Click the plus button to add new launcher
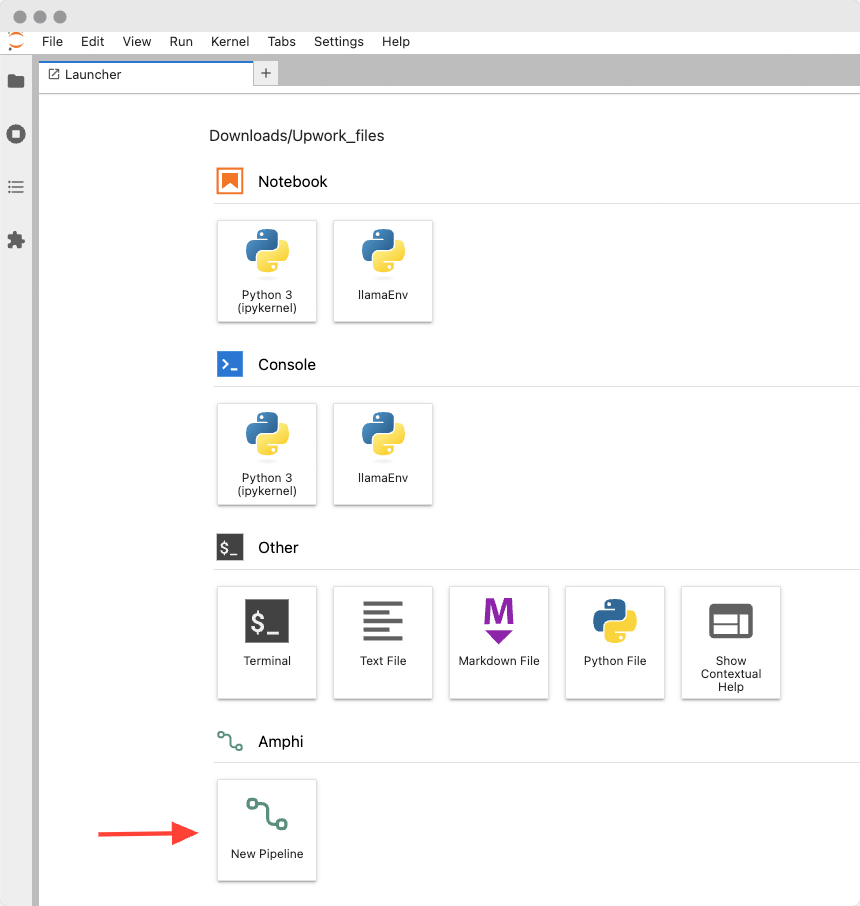 pos(265,74)
